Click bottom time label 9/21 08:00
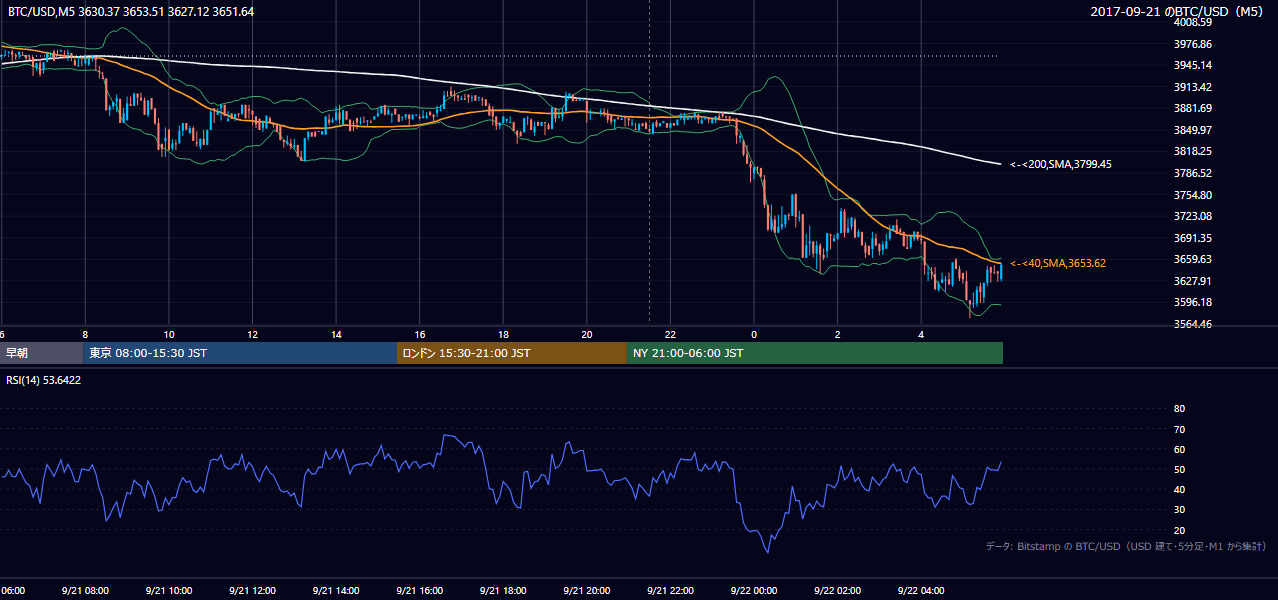 pos(85,590)
